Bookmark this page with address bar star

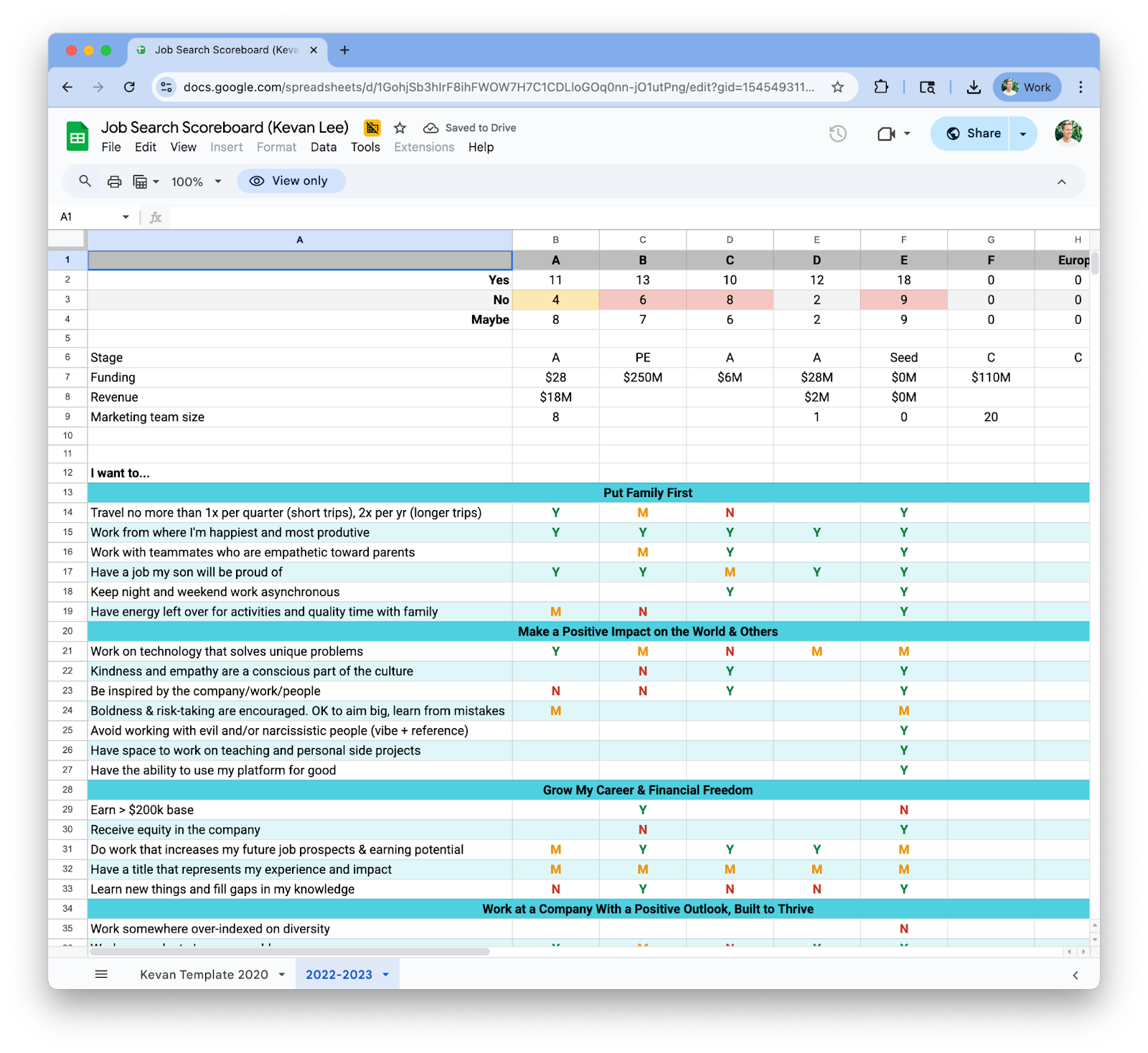click(837, 87)
